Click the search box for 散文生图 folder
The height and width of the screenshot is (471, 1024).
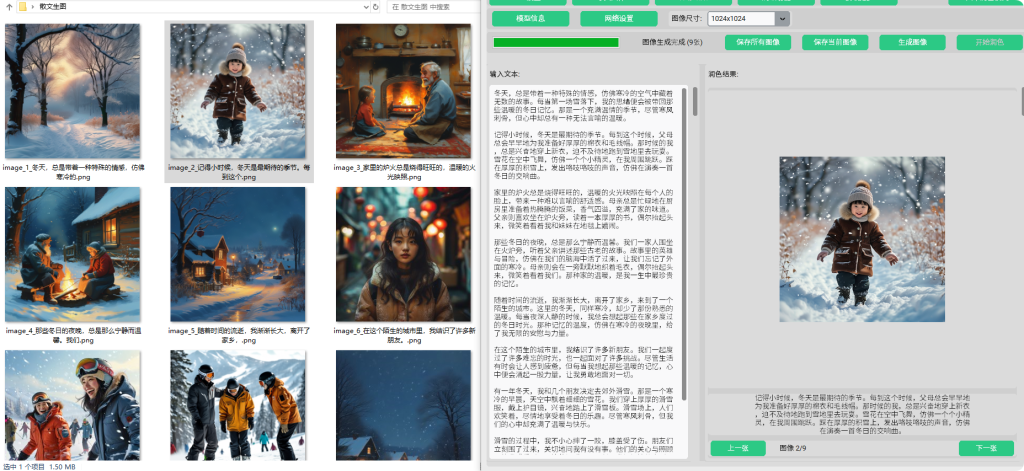(x=431, y=7)
